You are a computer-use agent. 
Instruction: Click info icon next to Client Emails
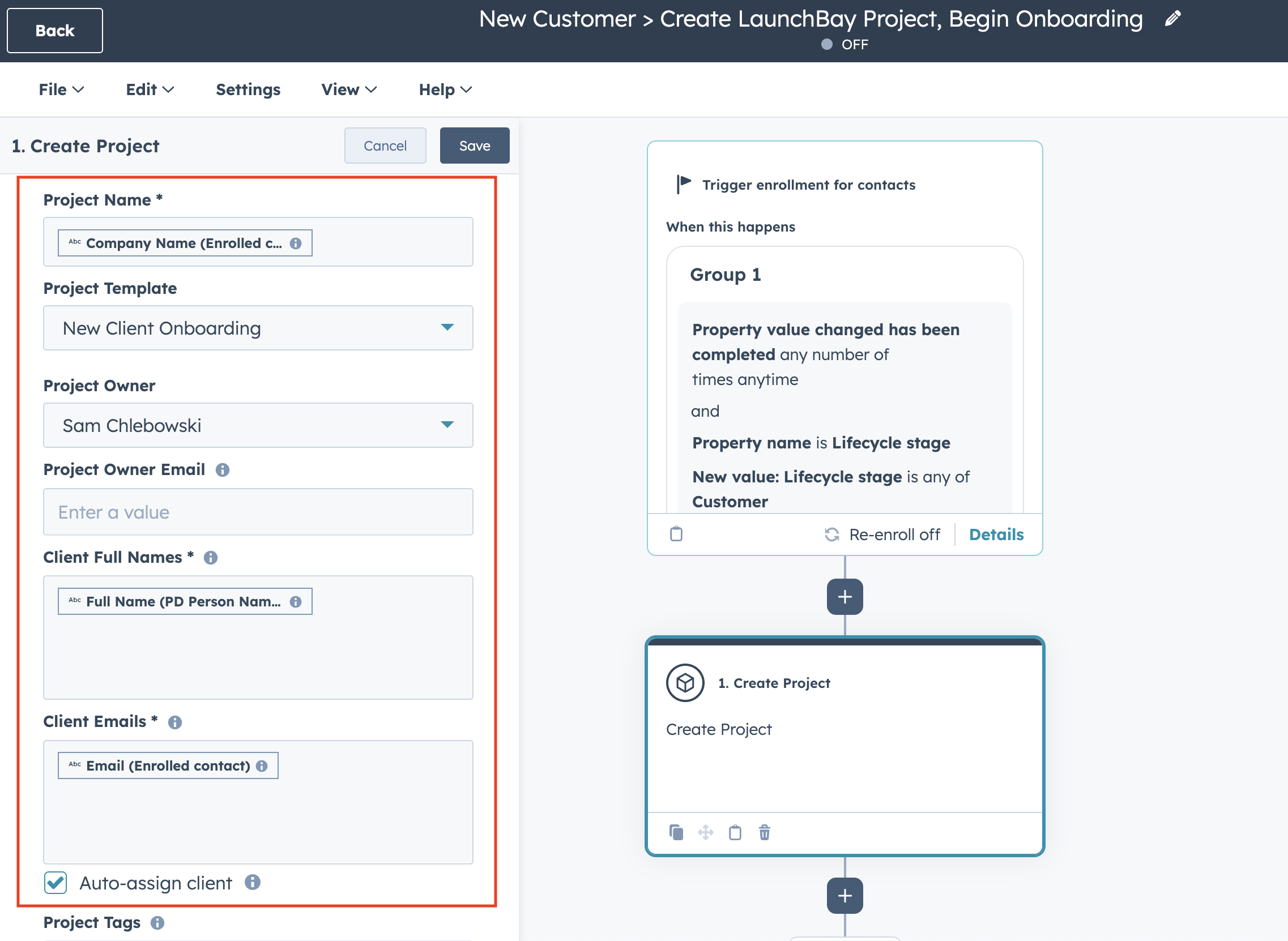[175, 722]
